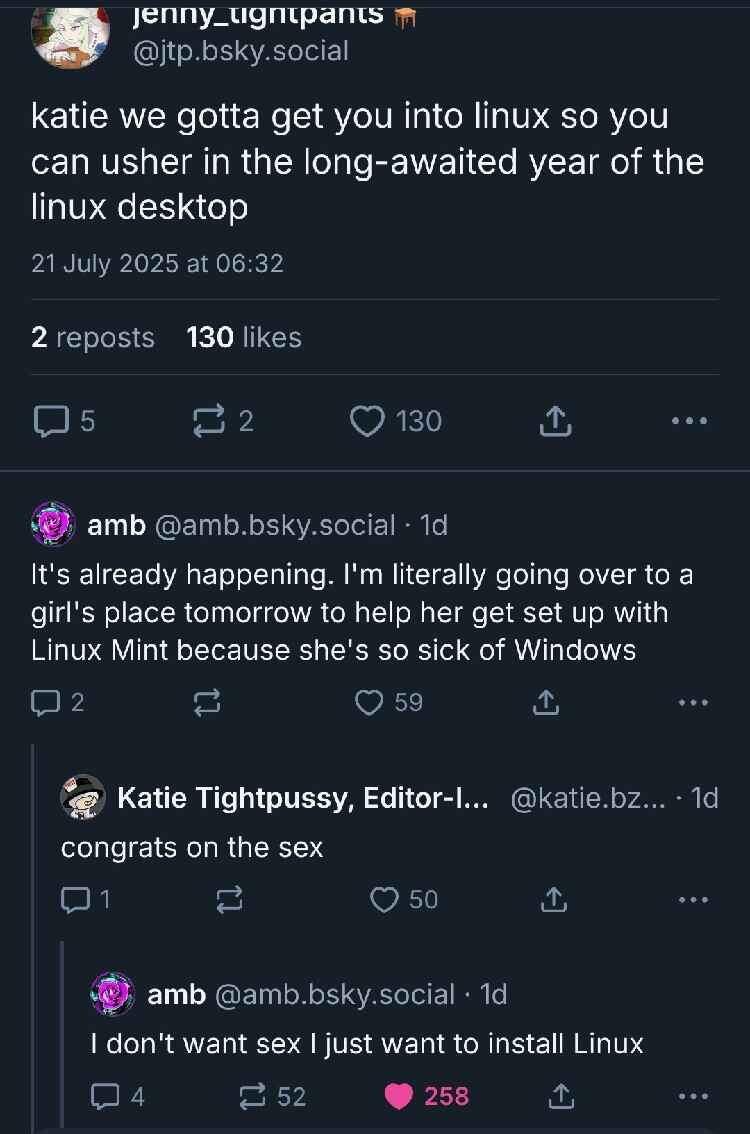This screenshot has height=1134, width=750.
Task: Toggle the heart on the main post
Action: tap(372, 421)
